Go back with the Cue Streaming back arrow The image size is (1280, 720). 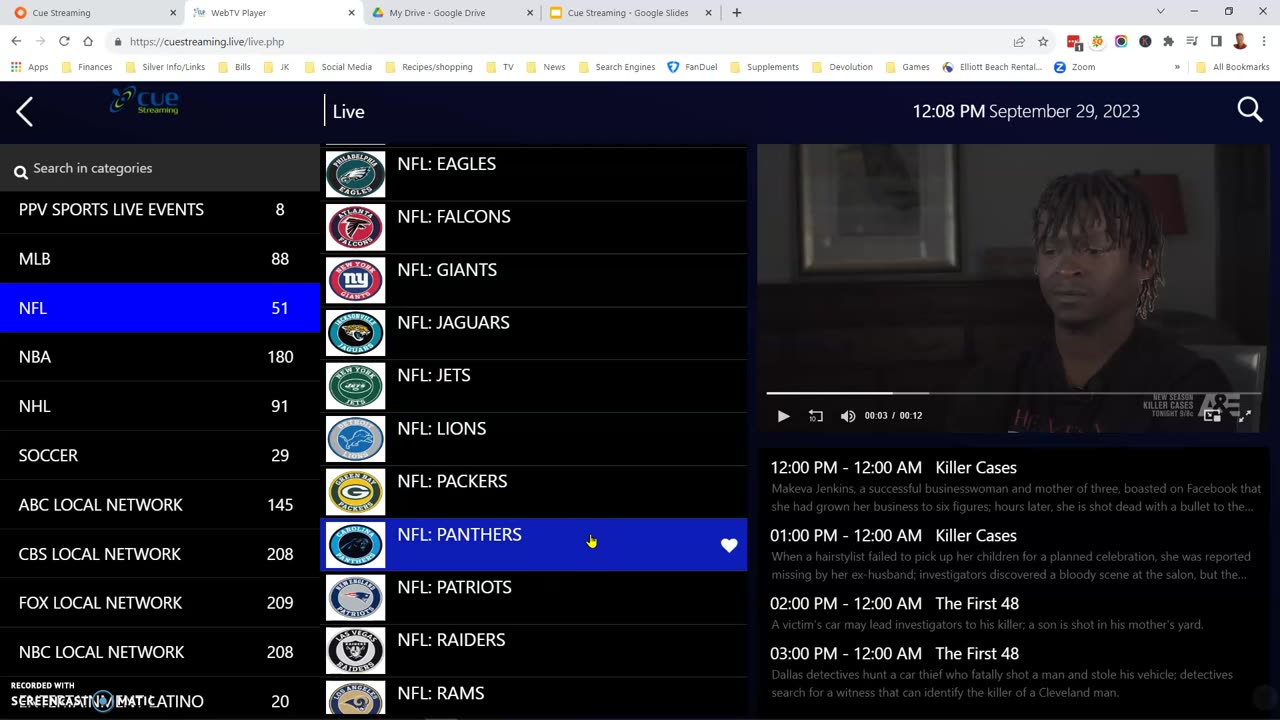pos(25,111)
